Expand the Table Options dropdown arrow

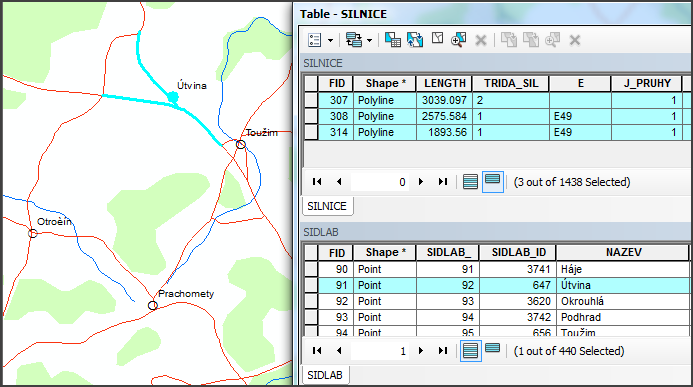click(331, 41)
